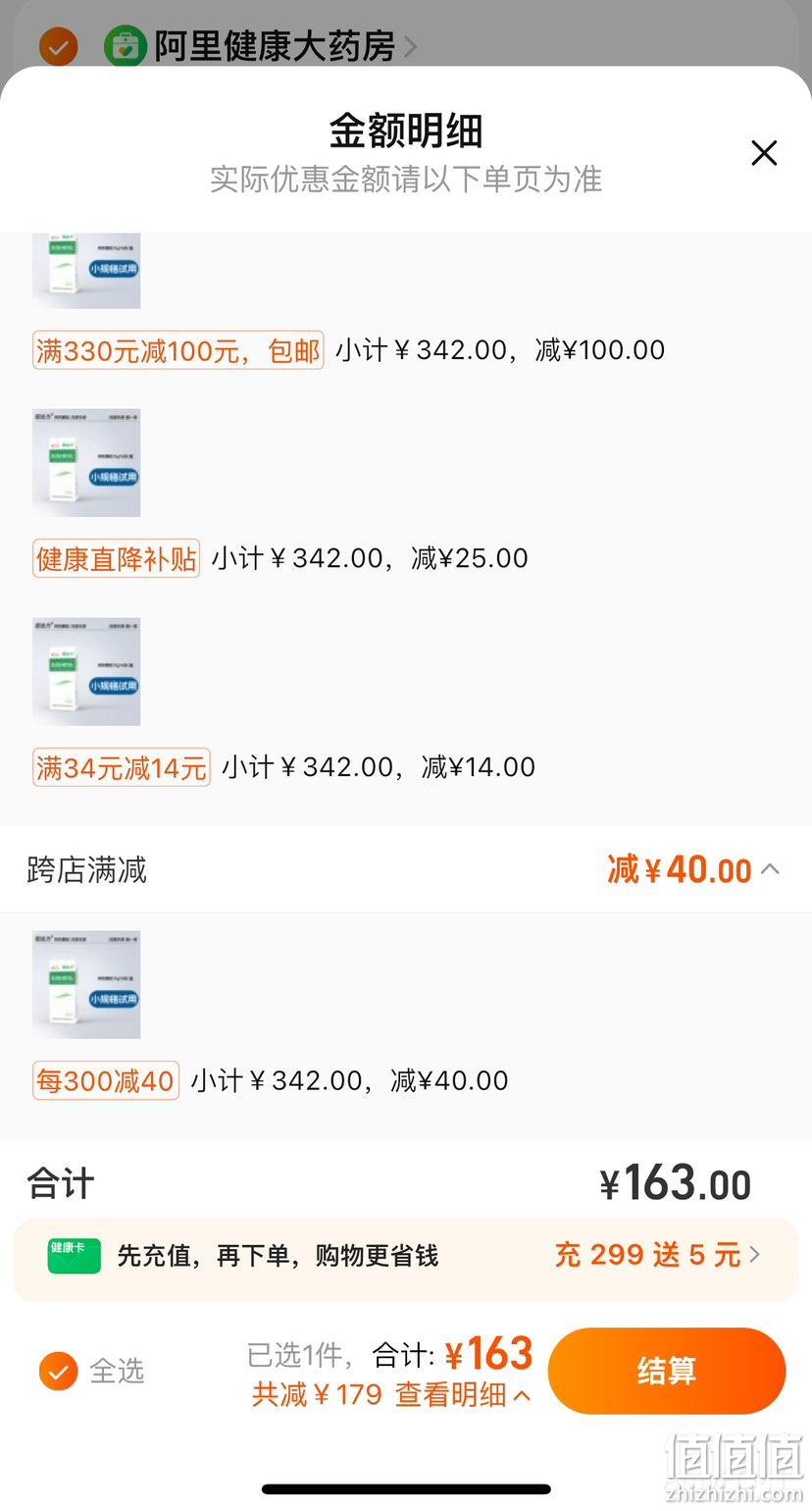812x1511 pixels.
Task: Toggle the store selection checkbox at top
Action: (x=58, y=46)
